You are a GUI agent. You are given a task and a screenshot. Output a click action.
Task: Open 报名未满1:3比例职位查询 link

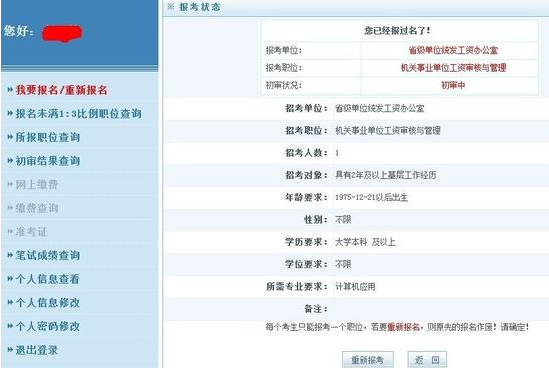78,114
